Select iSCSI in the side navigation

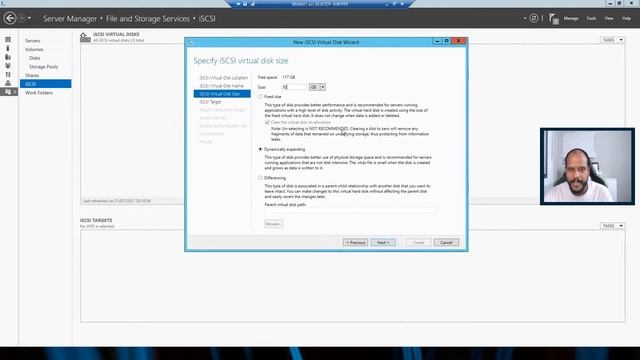(x=45, y=84)
